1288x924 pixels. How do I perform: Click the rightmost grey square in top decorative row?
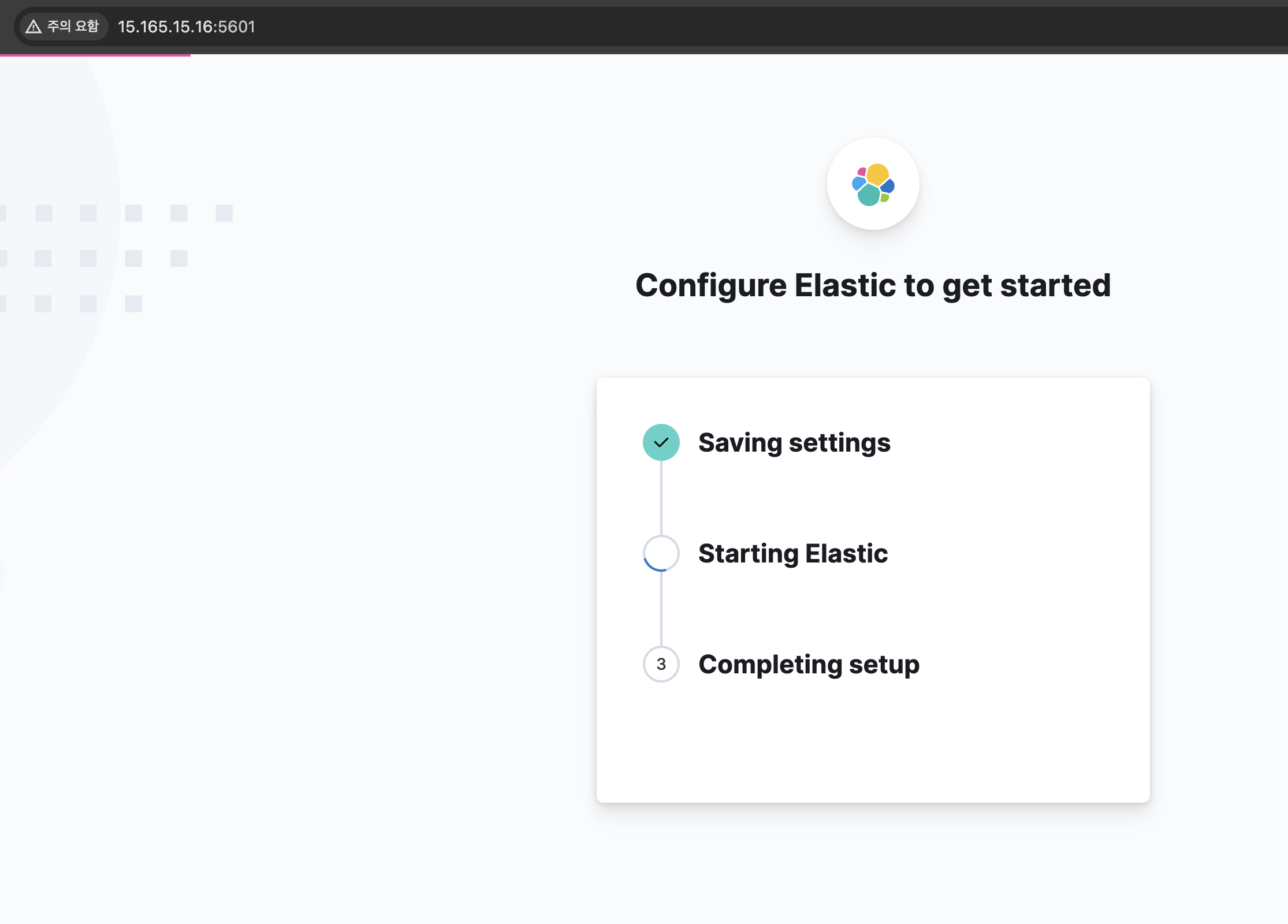(224, 213)
